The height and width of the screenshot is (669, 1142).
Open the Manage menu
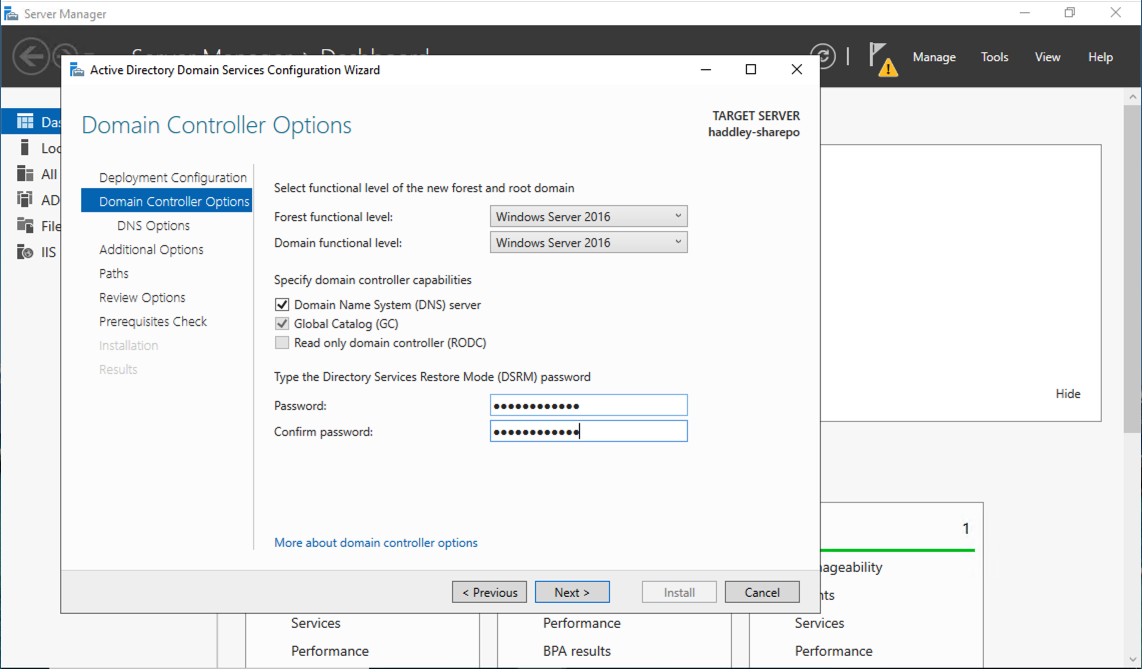click(934, 57)
